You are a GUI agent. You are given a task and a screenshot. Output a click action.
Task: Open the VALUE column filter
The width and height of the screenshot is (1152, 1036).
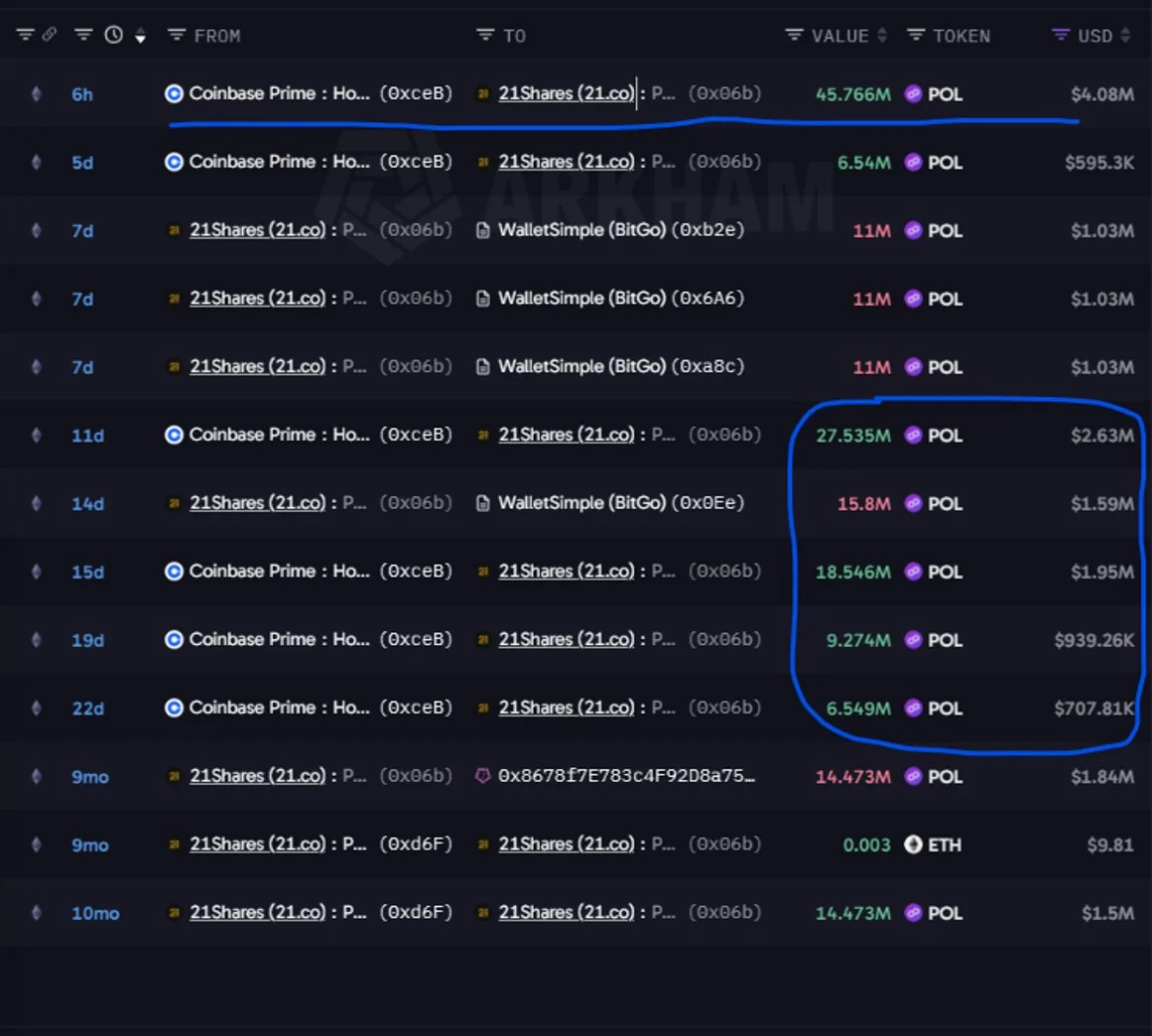click(x=794, y=35)
